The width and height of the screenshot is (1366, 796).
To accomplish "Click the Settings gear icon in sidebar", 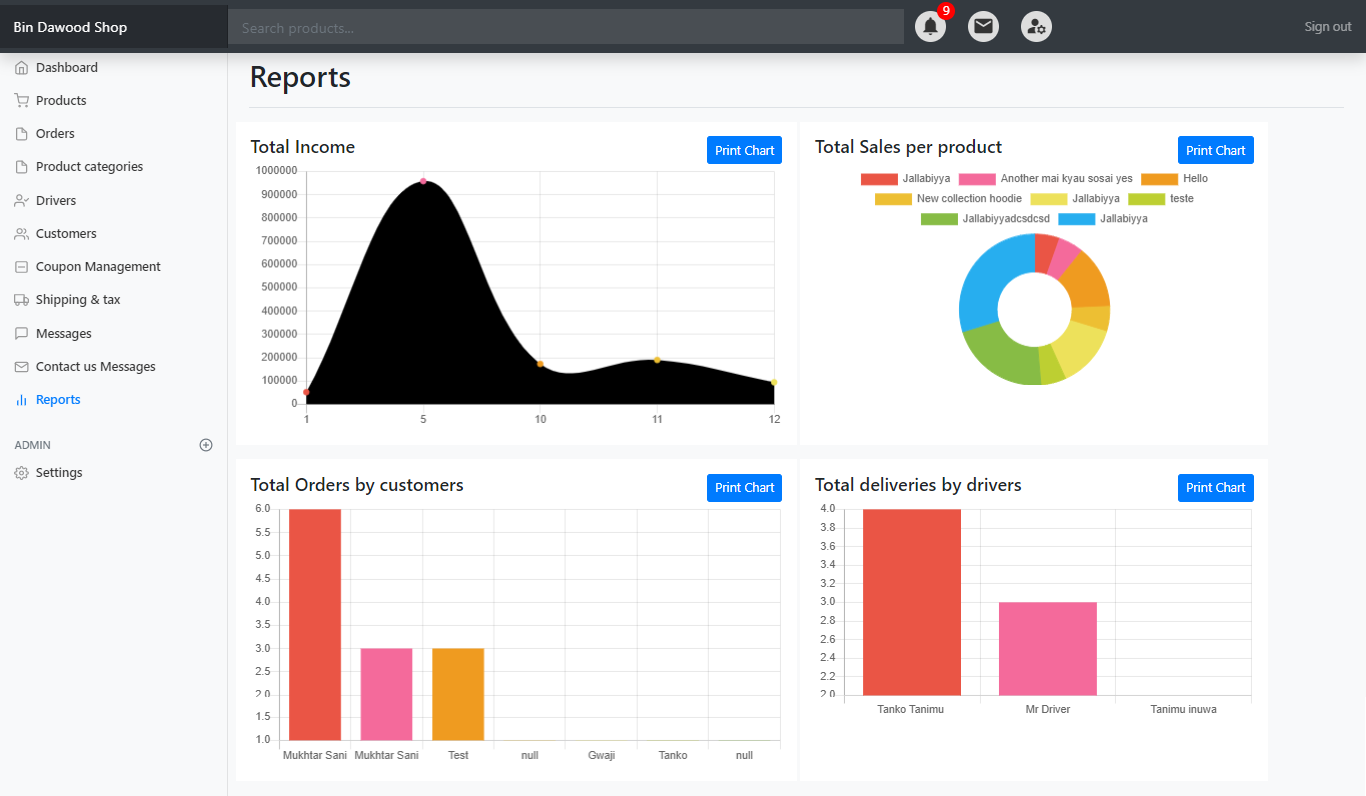I will [x=21, y=473].
